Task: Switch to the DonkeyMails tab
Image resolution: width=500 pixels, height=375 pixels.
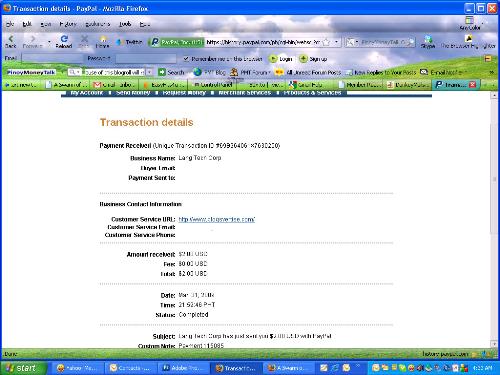Action: (408, 85)
